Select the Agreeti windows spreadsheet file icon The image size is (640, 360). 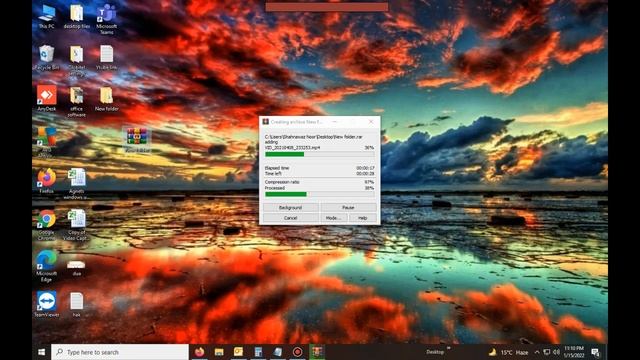coord(76,184)
